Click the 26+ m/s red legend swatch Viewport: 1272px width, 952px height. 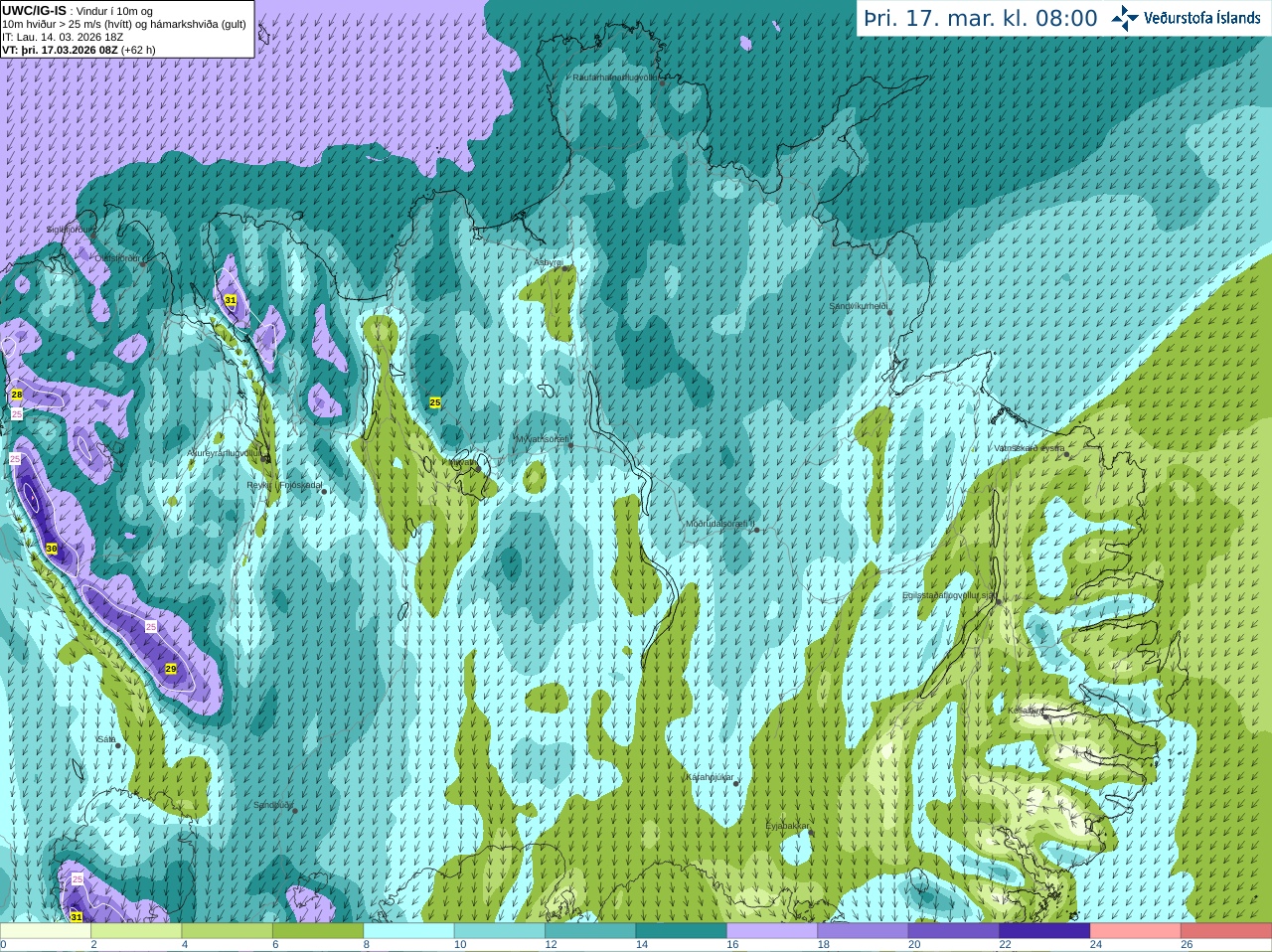[1226, 931]
